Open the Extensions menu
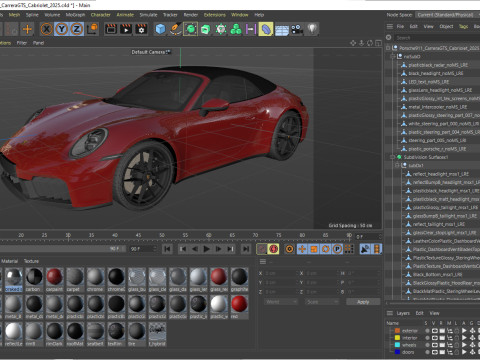The image size is (480, 360). click(215, 15)
